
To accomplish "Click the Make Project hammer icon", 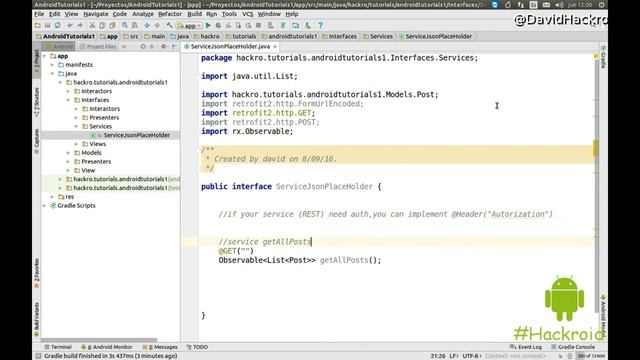I will pyautogui.click(x=169, y=25).
